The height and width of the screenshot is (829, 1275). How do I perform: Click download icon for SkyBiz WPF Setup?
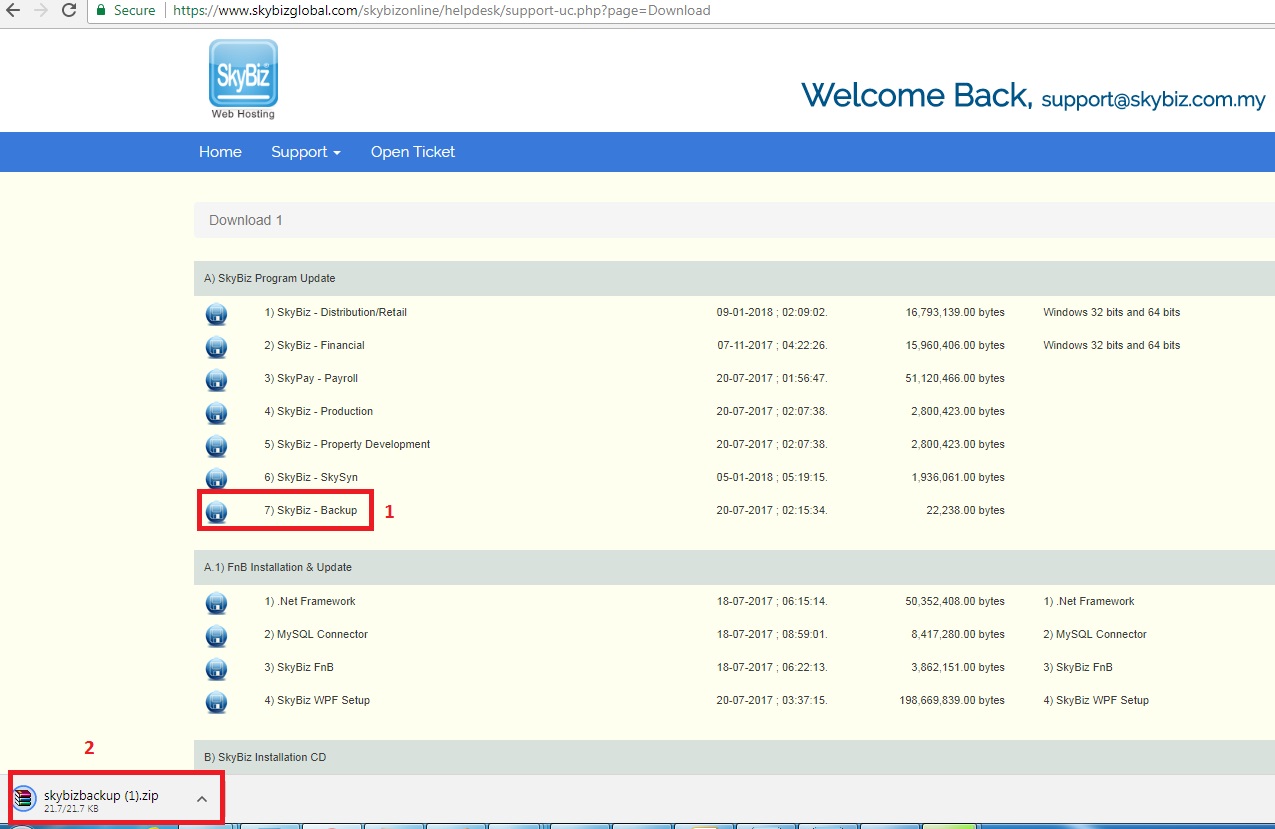click(216, 702)
